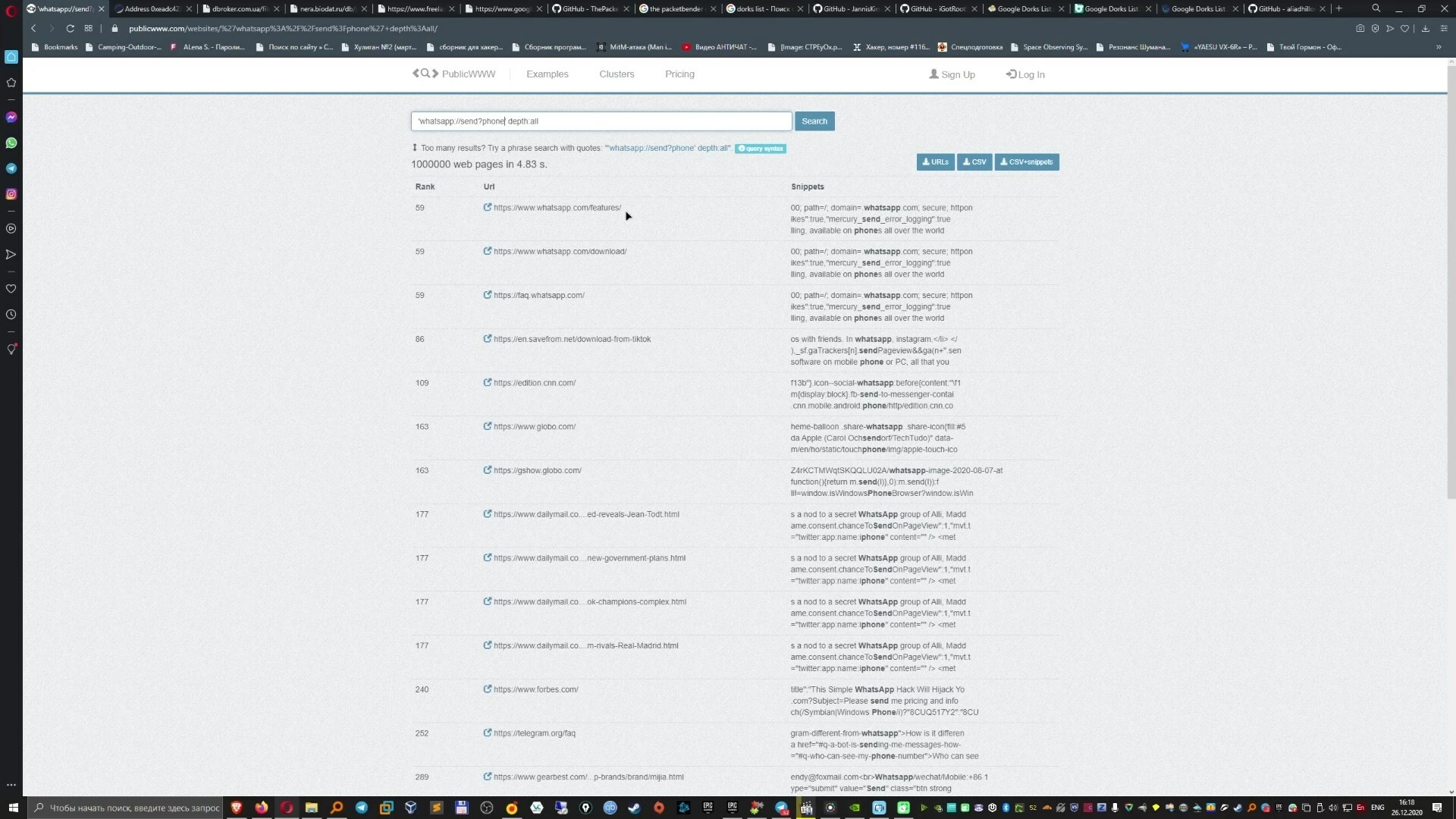Viewport: 1456px width, 819px height.
Task: Open the gearbest mijia brand result link
Action: point(588,777)
